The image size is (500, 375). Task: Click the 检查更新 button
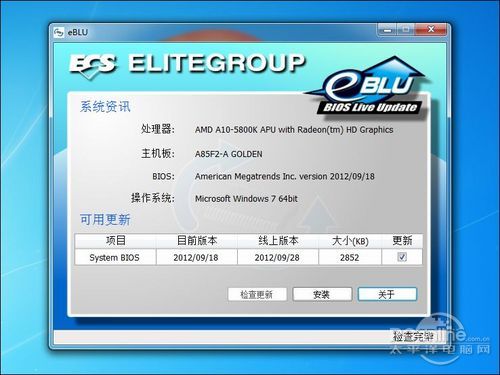[257, 294]
